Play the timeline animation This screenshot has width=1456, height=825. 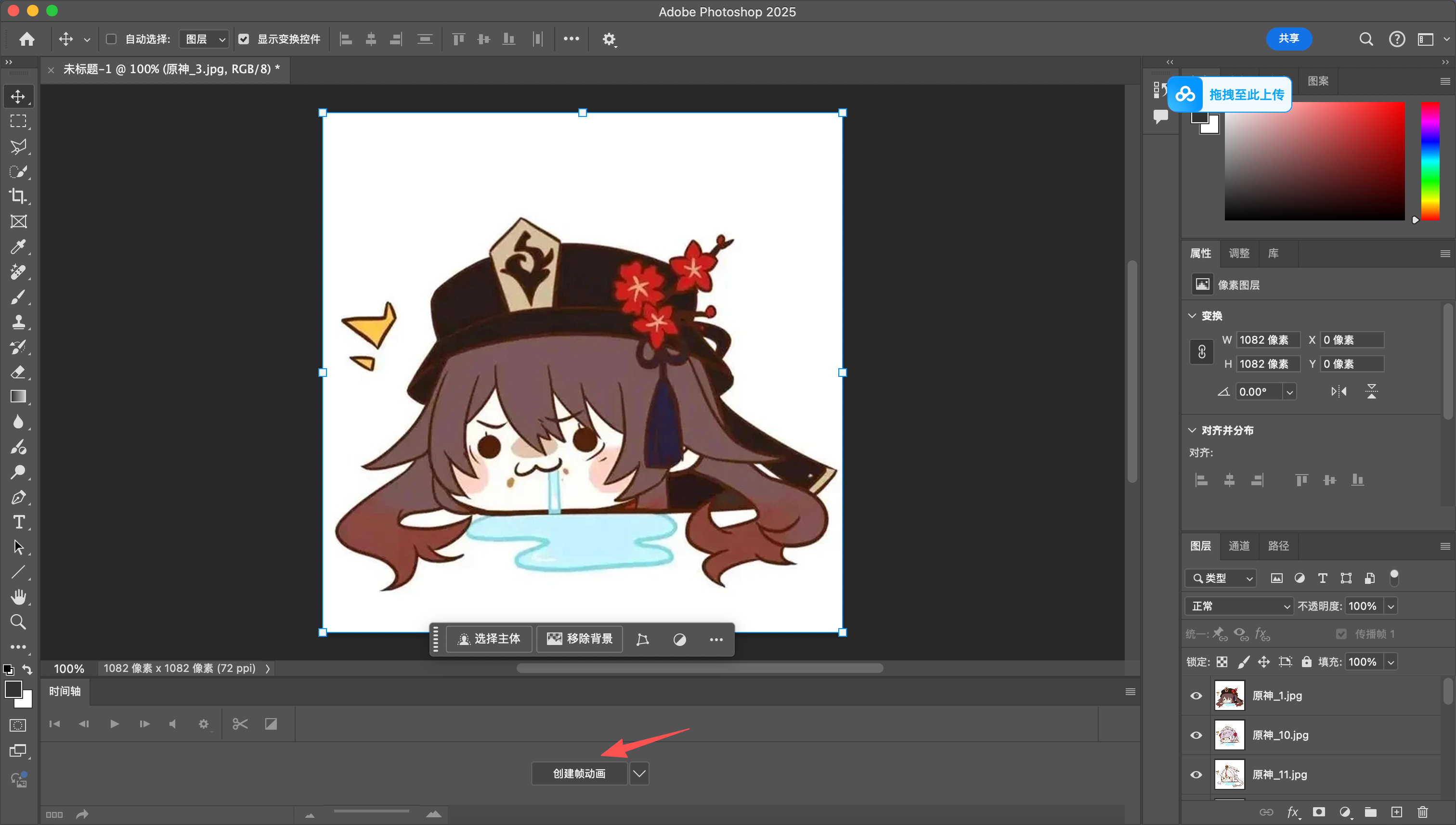coord(114,723)
